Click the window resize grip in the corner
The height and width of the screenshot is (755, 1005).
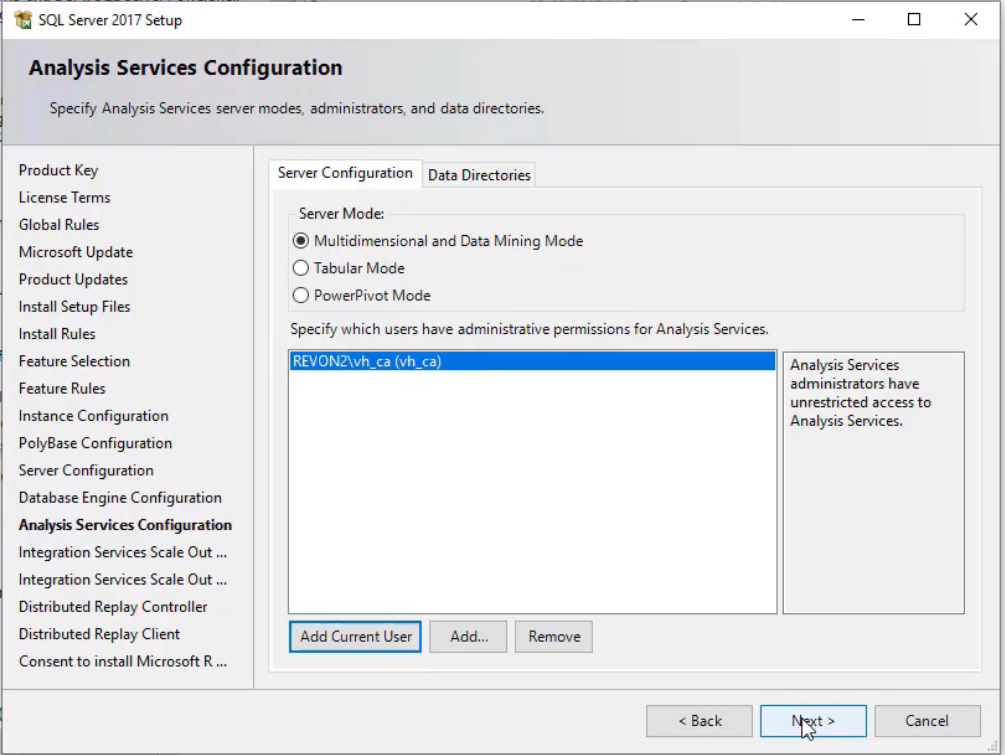(993, 747)
